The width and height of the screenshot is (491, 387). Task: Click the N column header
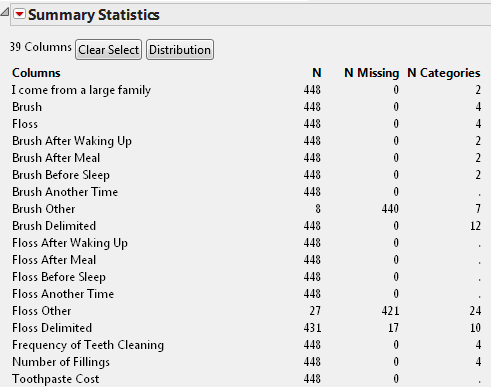(x=317, y=73)
